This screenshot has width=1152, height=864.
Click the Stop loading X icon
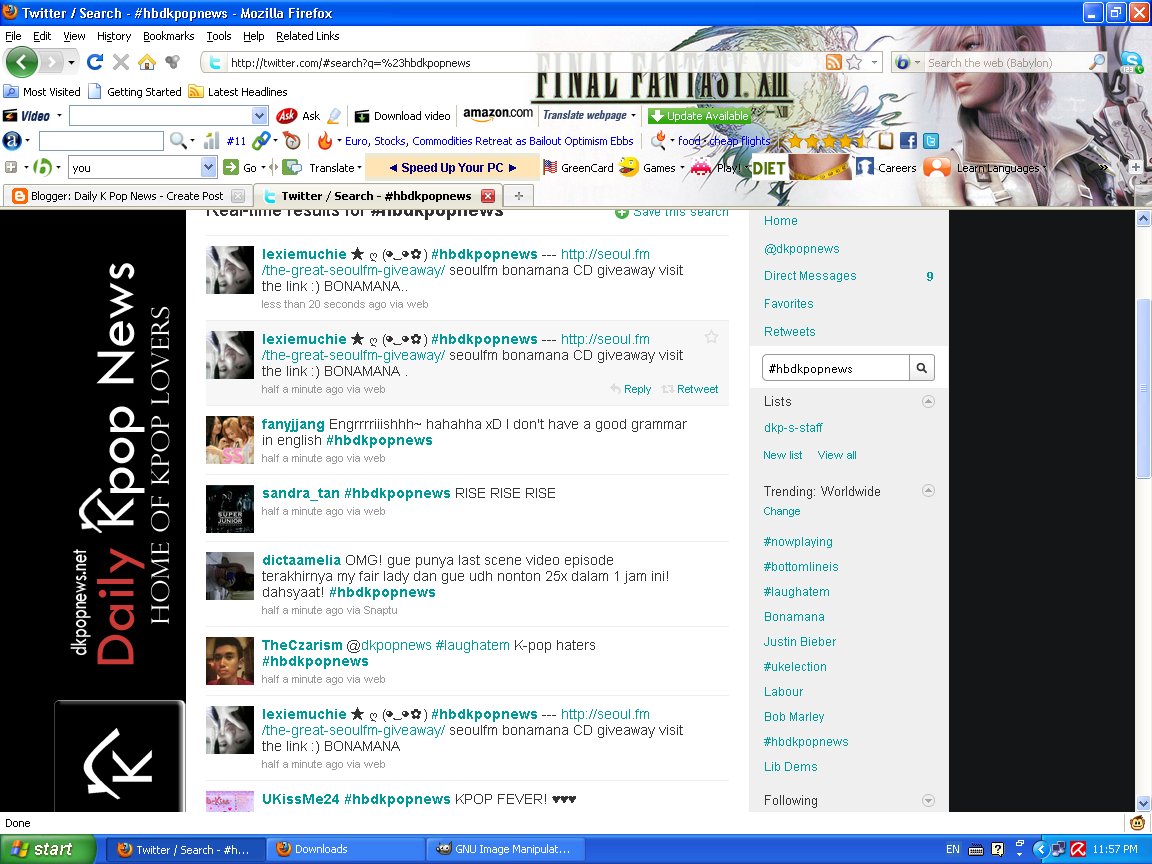coord(121,62)
